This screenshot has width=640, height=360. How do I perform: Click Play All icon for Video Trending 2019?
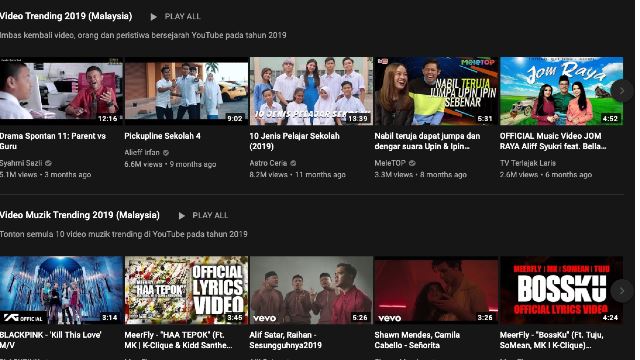point(153,17)
